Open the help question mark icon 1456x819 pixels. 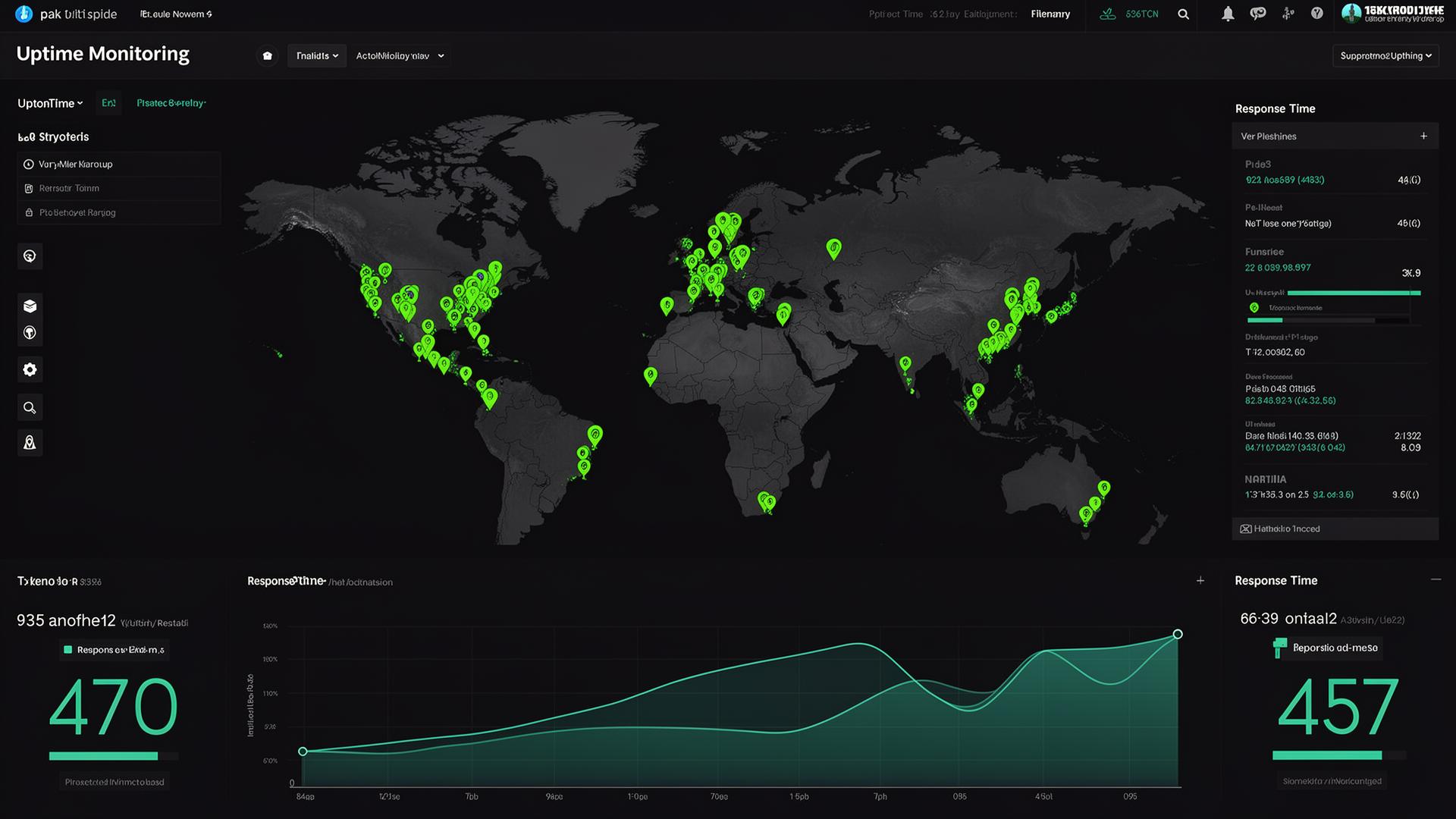pyautogui.click(x=1317, y=14)
